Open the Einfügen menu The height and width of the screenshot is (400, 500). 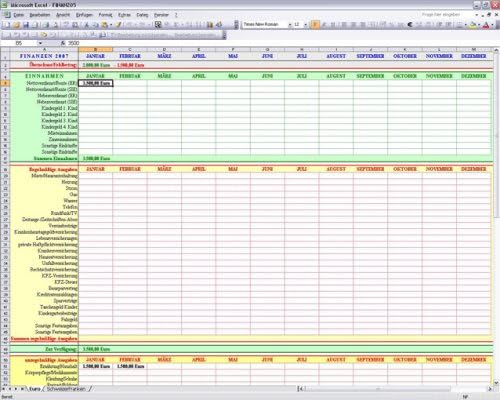click(84, 15)
